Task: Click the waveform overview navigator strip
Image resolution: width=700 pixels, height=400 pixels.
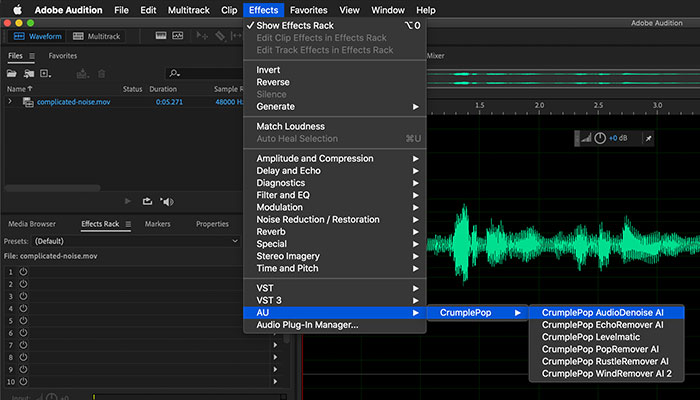Action: 563,79
